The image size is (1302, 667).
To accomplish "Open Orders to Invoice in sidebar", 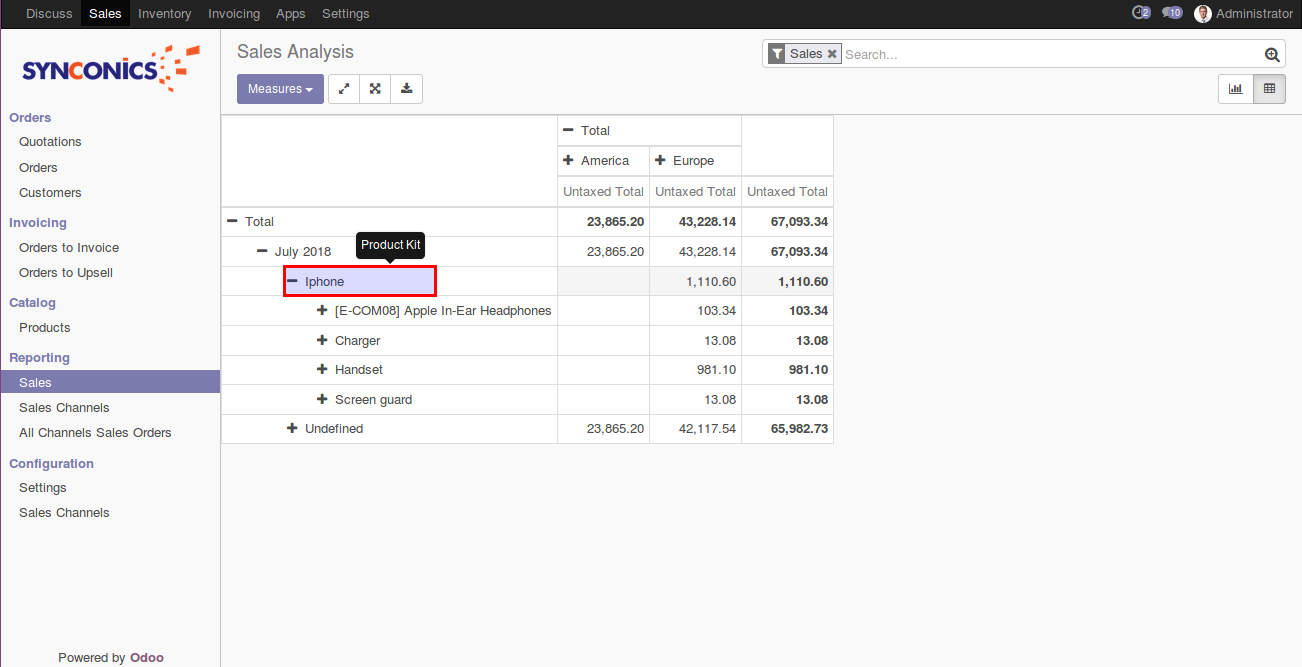I will (69, 248).
